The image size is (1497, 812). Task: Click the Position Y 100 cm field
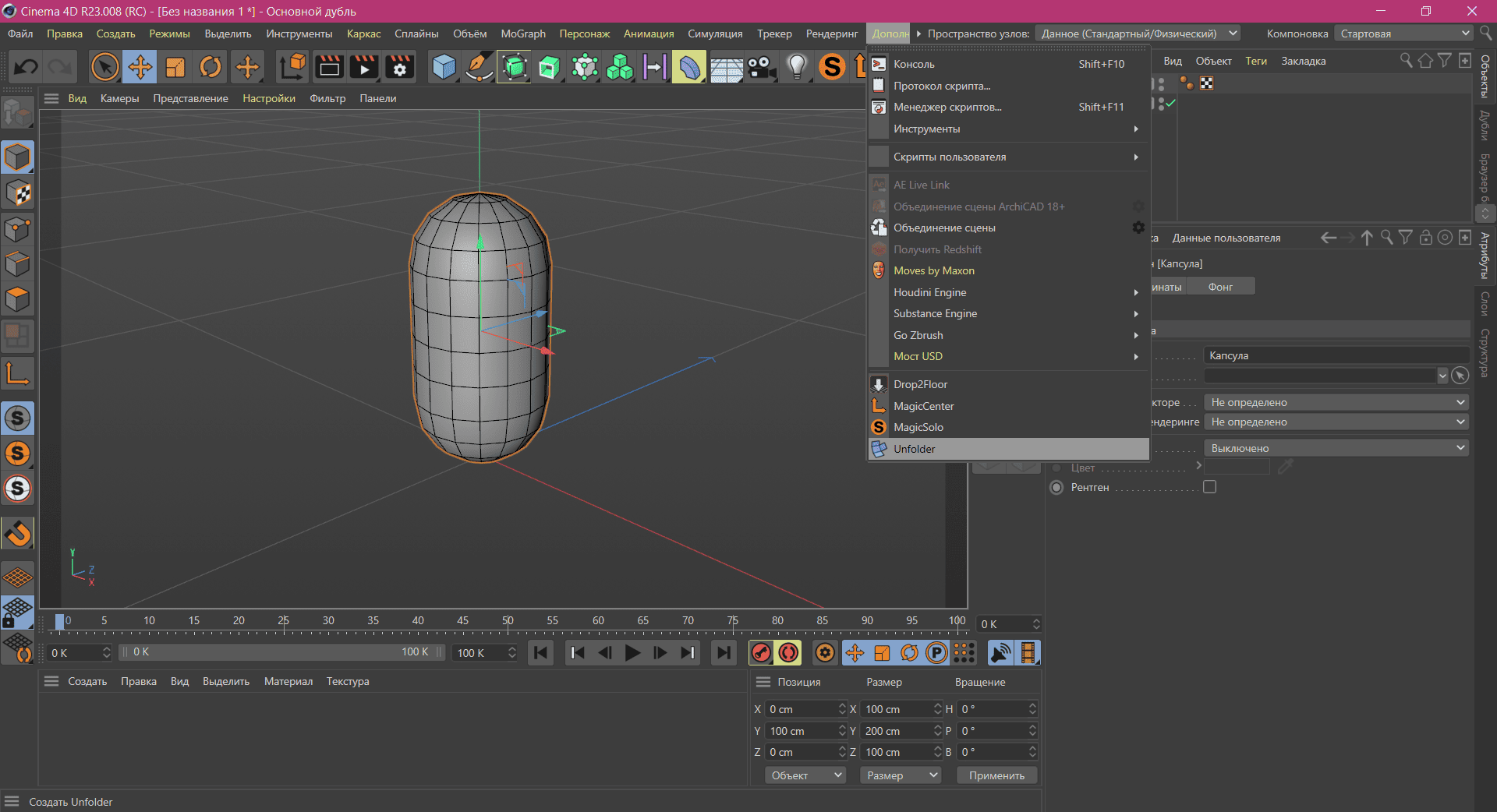point(805,731)
